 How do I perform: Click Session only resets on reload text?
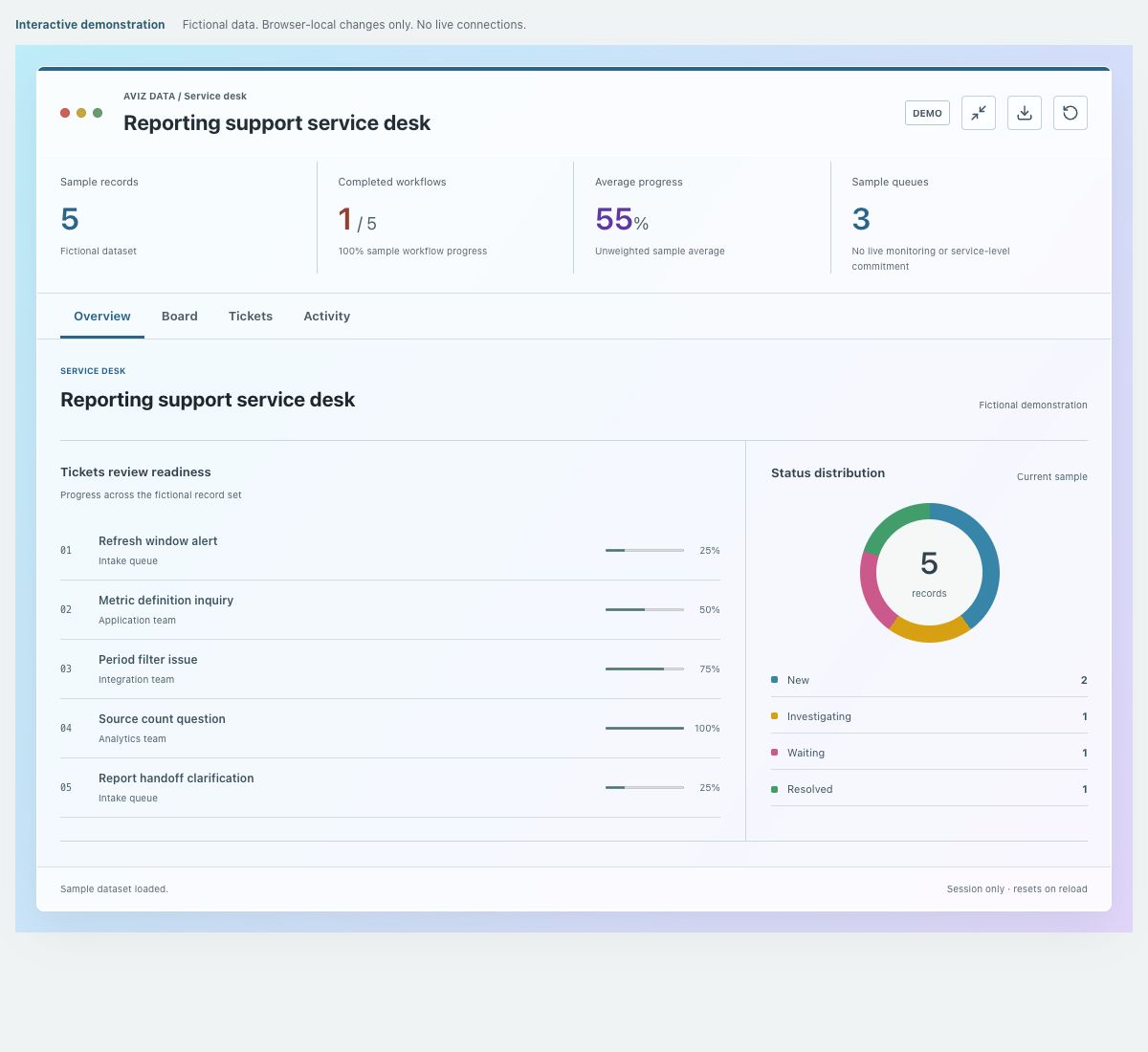pos(1017,888)
